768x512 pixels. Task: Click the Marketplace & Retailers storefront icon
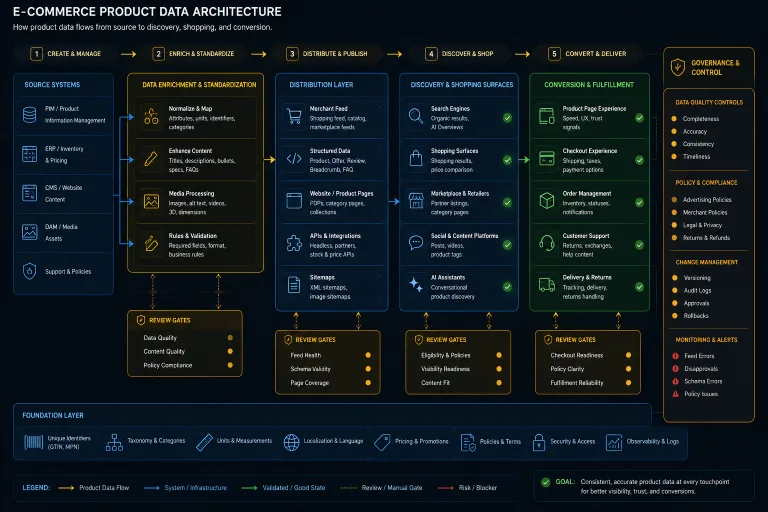coord(416,201)
